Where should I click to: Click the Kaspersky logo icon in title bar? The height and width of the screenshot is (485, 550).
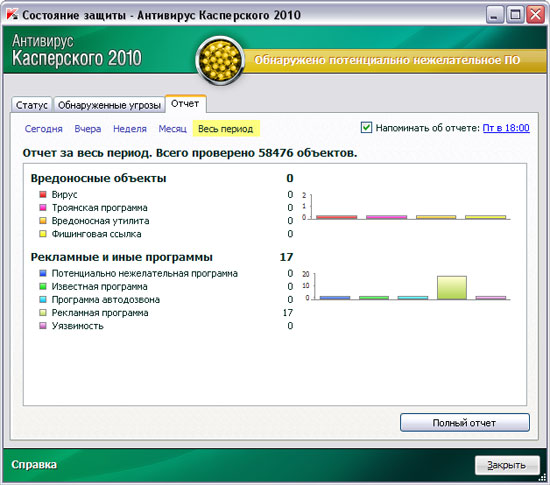click(x=12, y=14)
